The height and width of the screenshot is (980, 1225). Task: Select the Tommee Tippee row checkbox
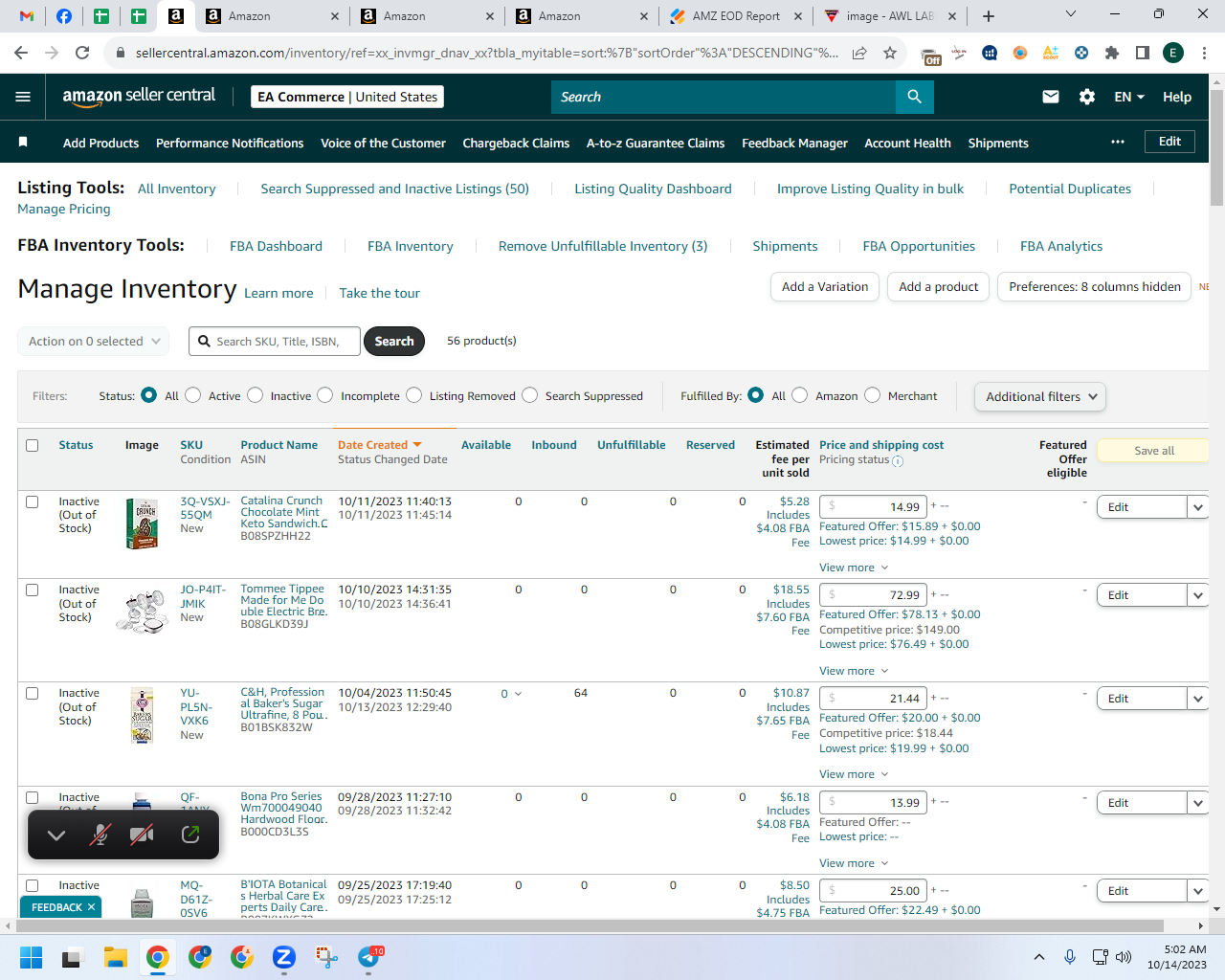click(x=33, y=590)
